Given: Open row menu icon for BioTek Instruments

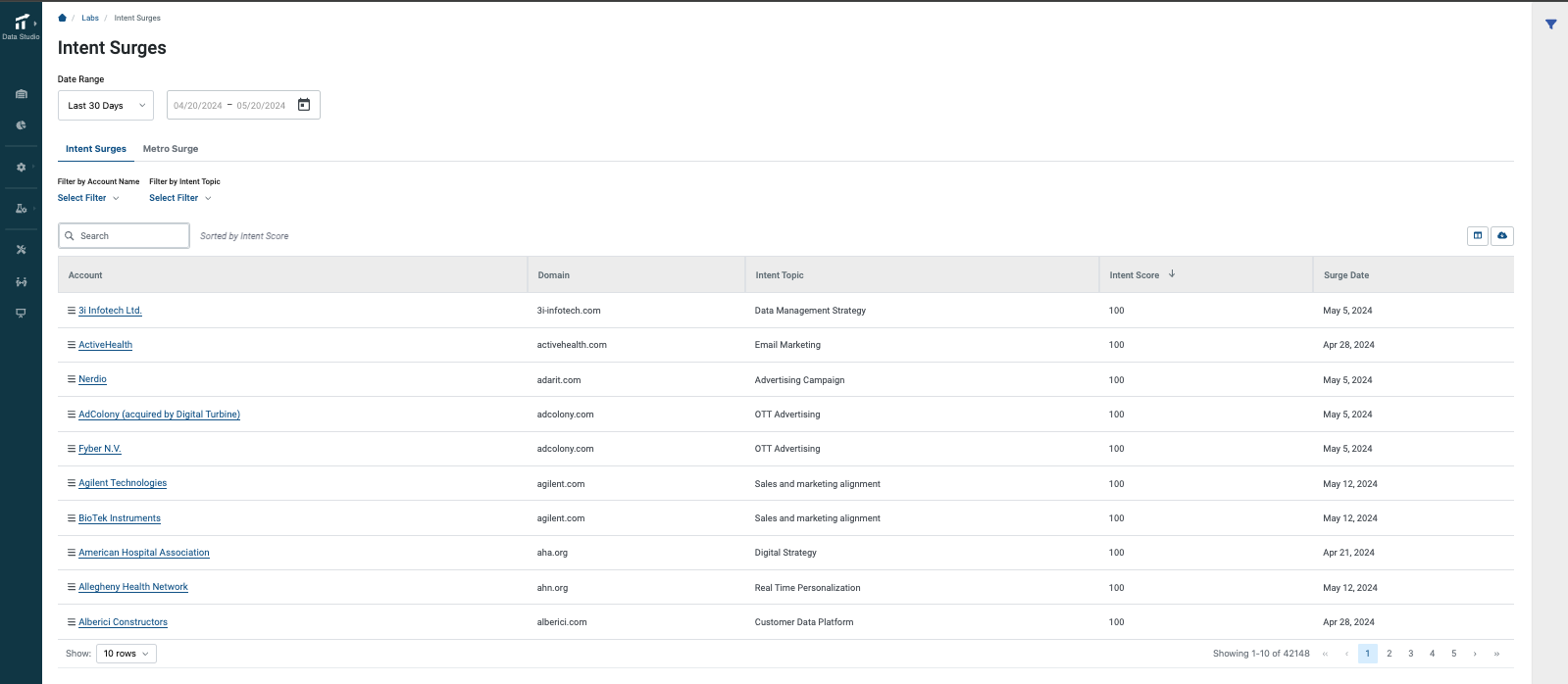Looking at the screenshot, I should [x=72, y=518].
